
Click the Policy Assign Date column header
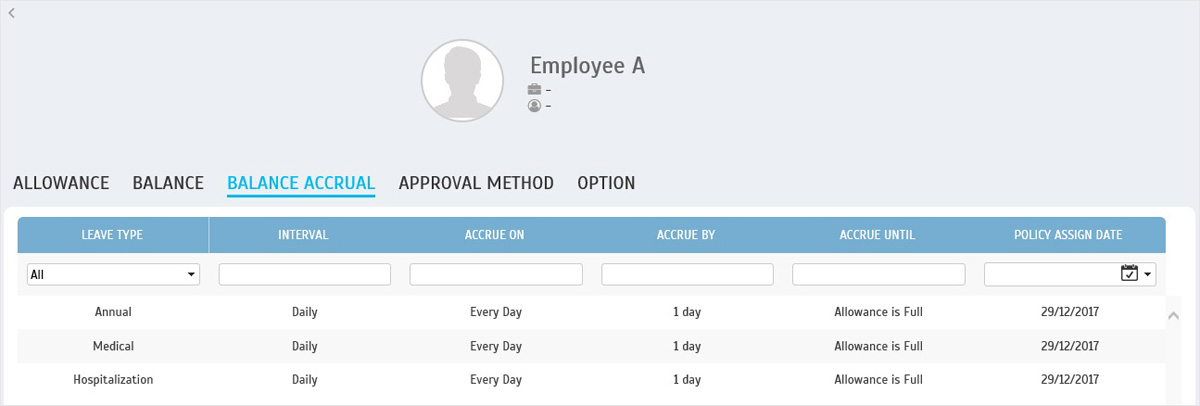[1069, 235]
